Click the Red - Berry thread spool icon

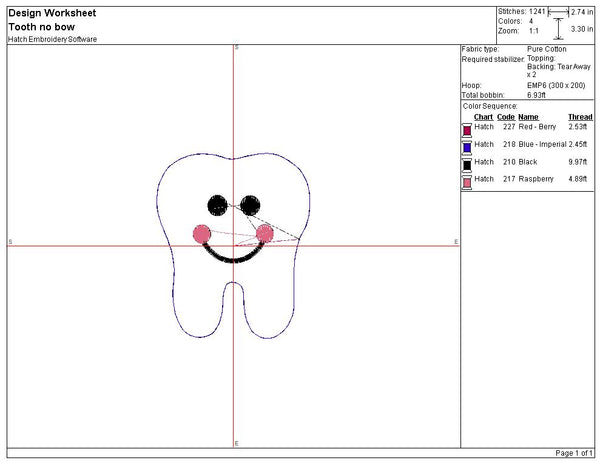[x=466, y=129]
